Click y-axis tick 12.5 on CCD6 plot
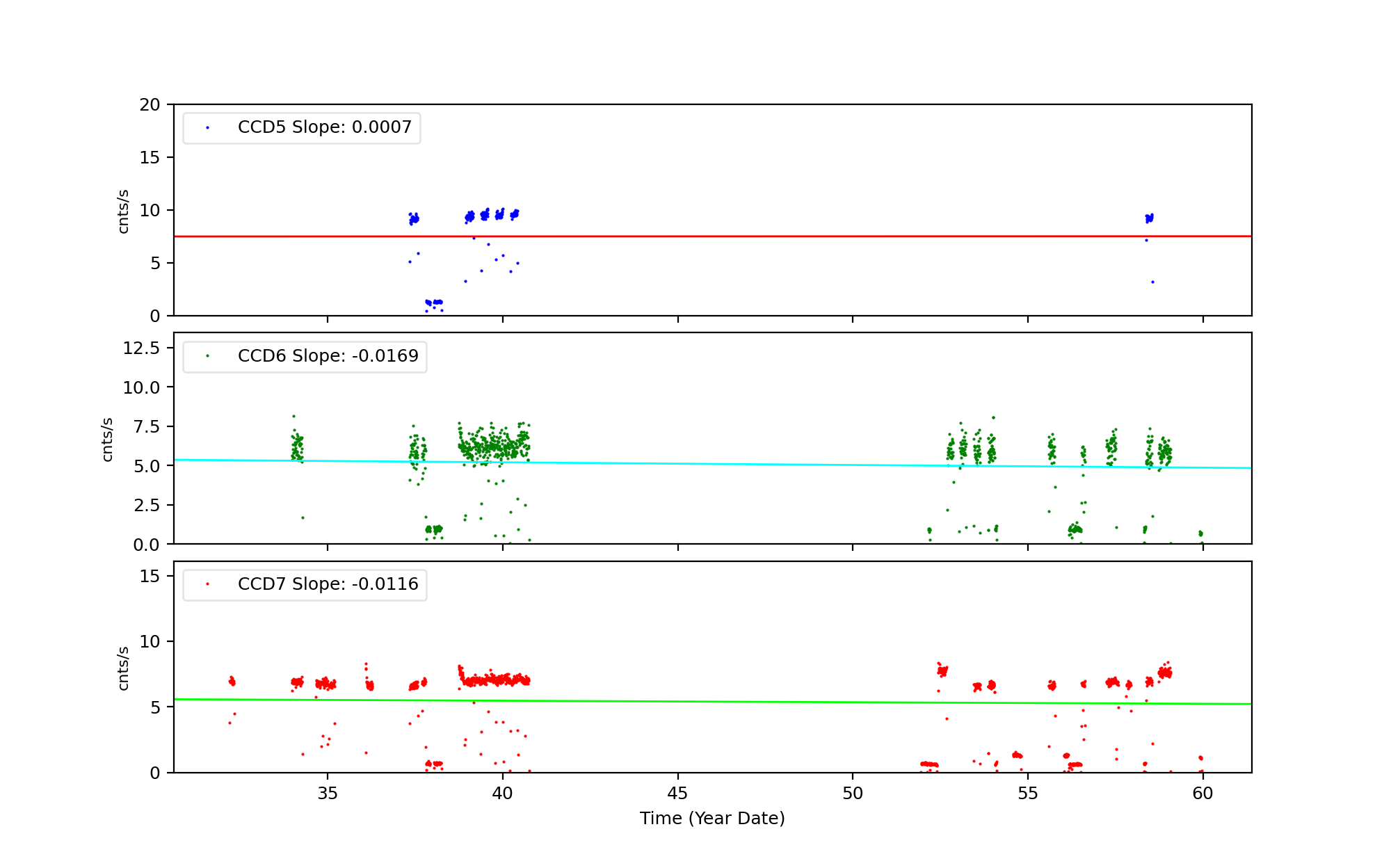The image size is (1391, 868). click(x=141, y=348)
